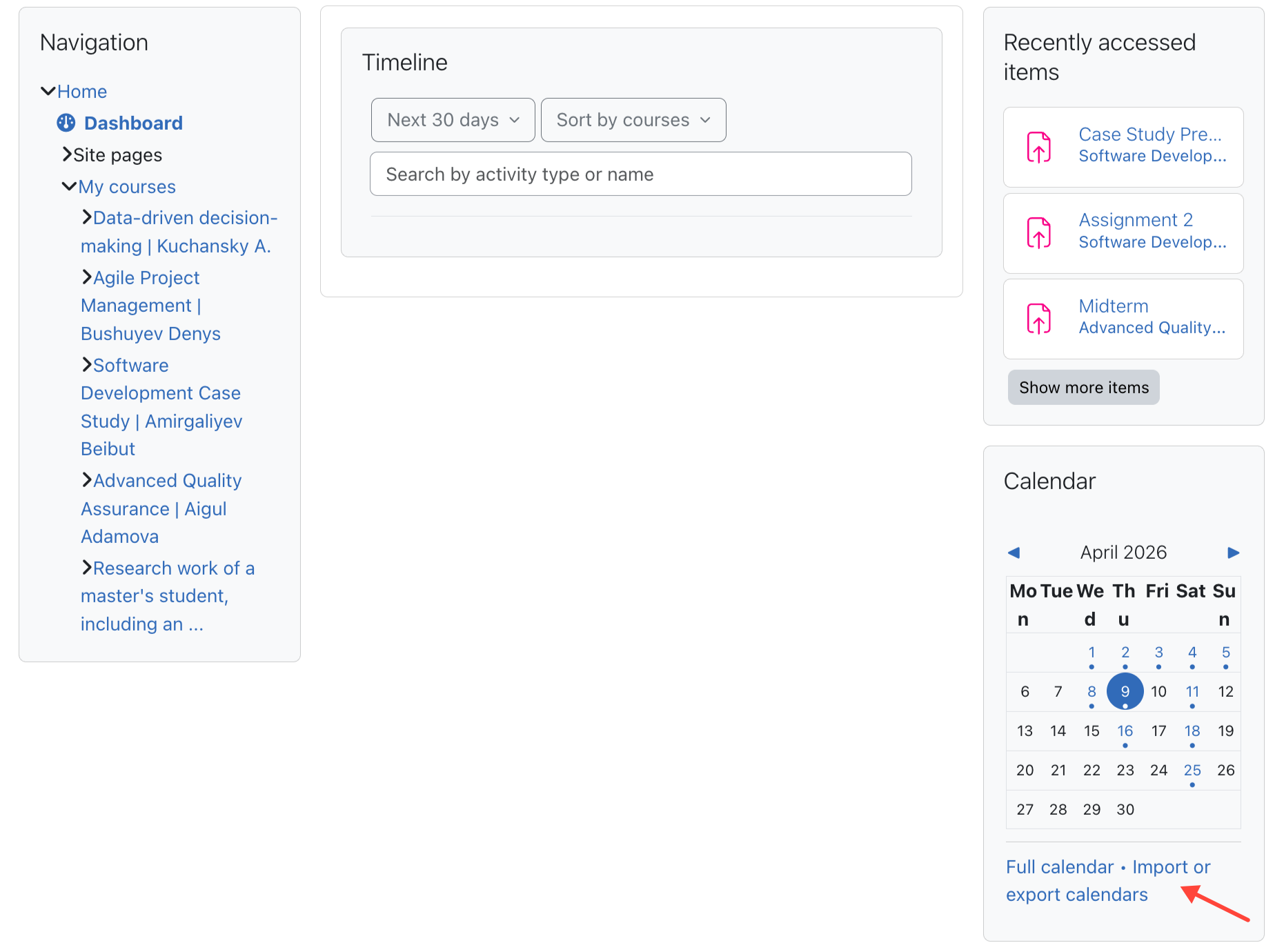Click Show more items
Image resolution: width=1284 pixels, height=952 pixels.
click(x=1083, y=387)
